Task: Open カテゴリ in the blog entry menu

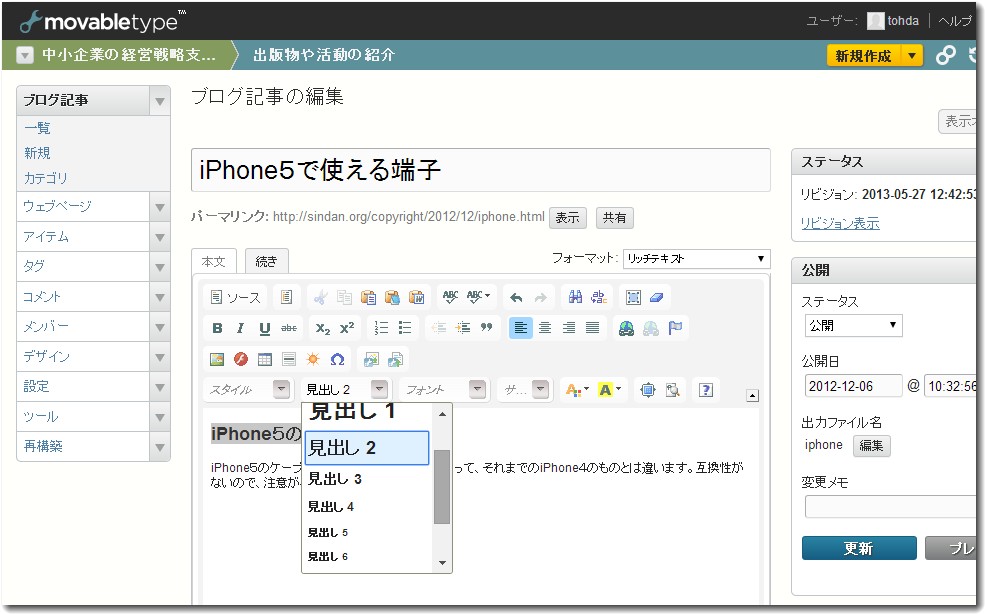Action: [x=46, y=178]
